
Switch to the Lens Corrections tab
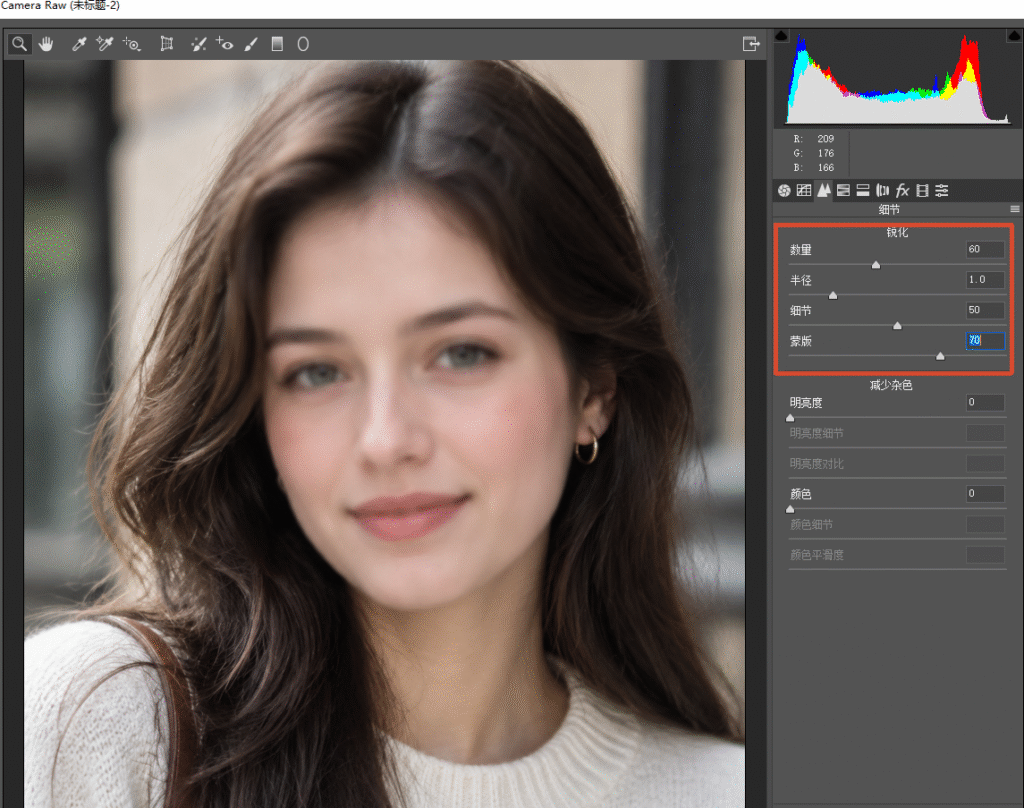tap(882, 190)
